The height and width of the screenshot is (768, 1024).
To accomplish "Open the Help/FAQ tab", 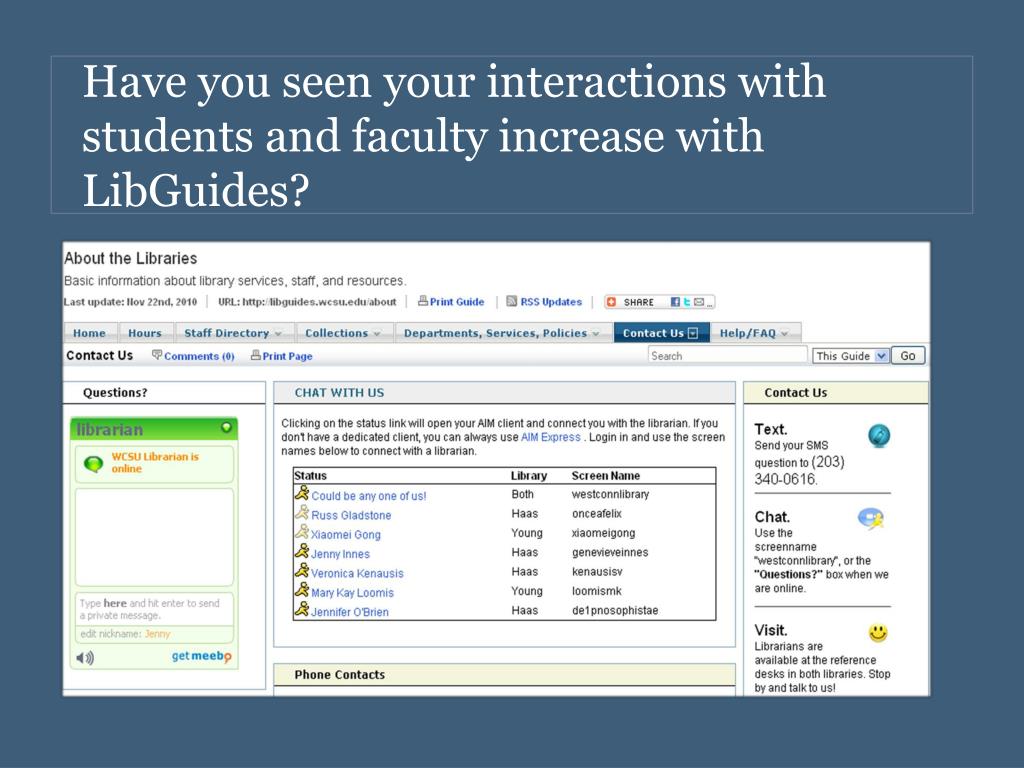I will coord(754,333).
